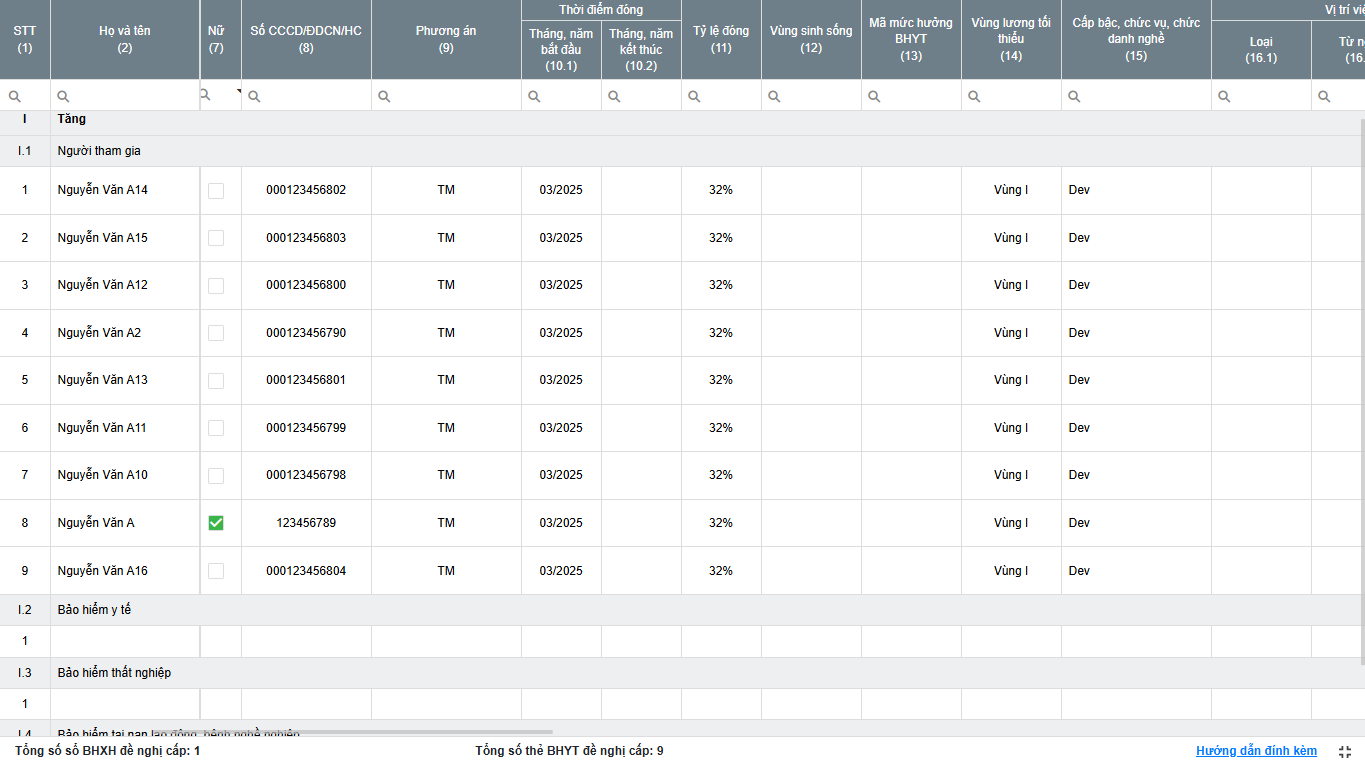The width and height of the screenshot is (1365, 764).
Task: Click the exit fullscreen icon at bottom right
Action: [1346, 751]
